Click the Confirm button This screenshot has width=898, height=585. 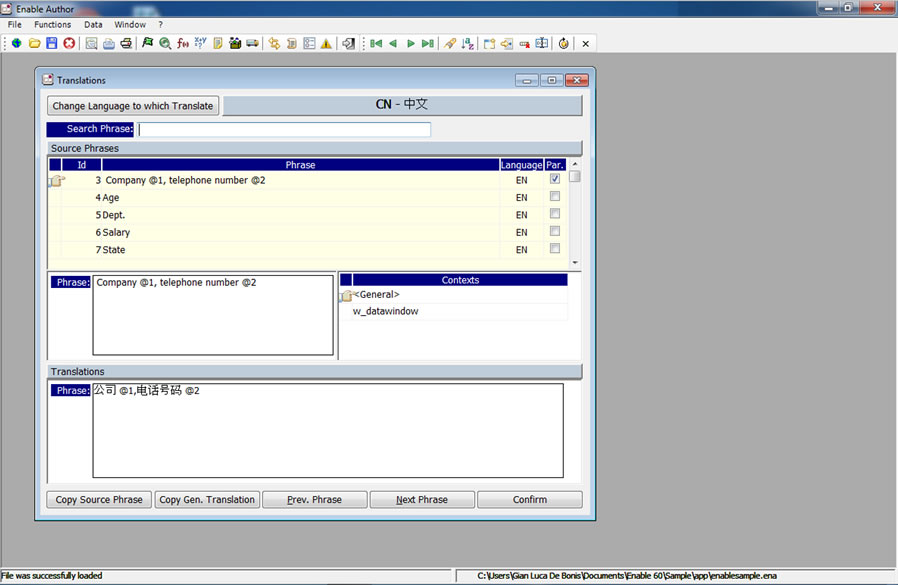click(x=529, y=500)
